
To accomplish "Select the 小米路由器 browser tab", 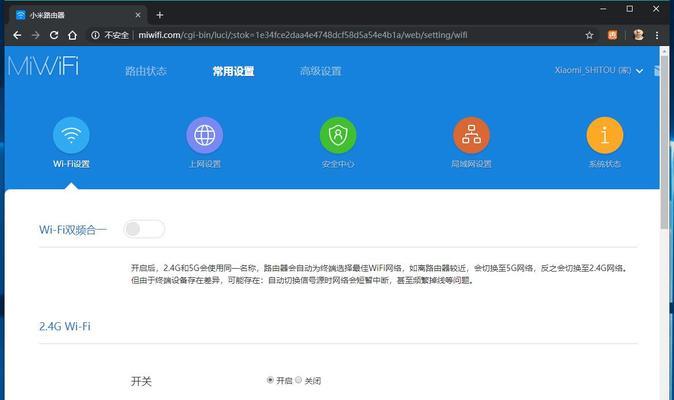I will [x=77, y=15].
